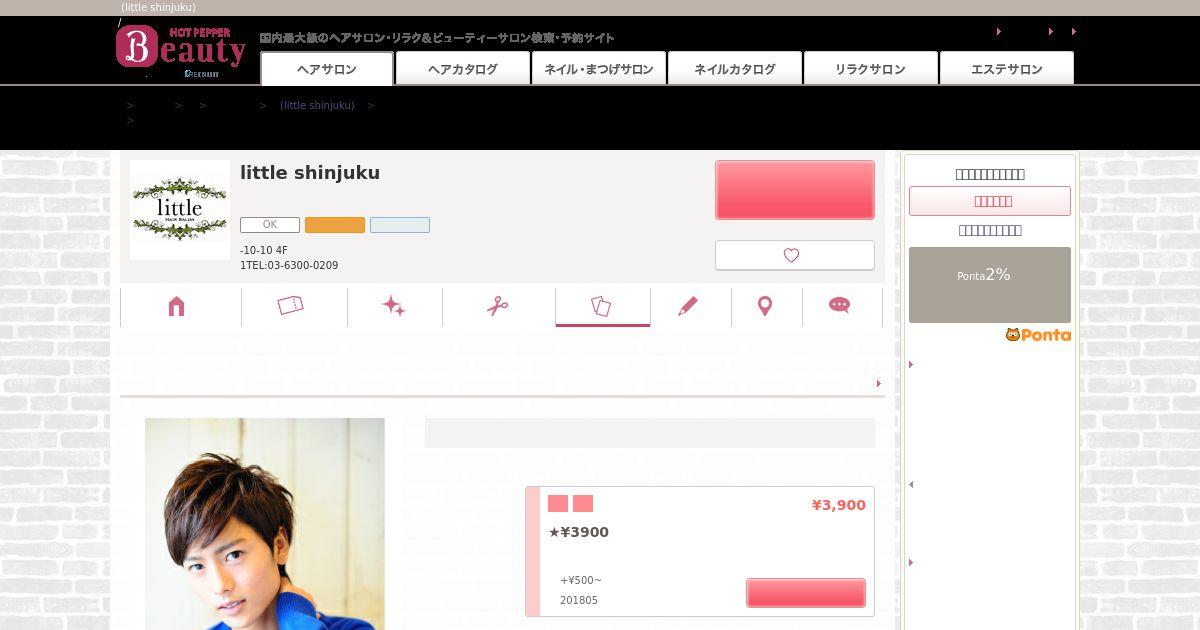Open the salon home tab icon
This screenshot has height=630, width=1200.
177,306
